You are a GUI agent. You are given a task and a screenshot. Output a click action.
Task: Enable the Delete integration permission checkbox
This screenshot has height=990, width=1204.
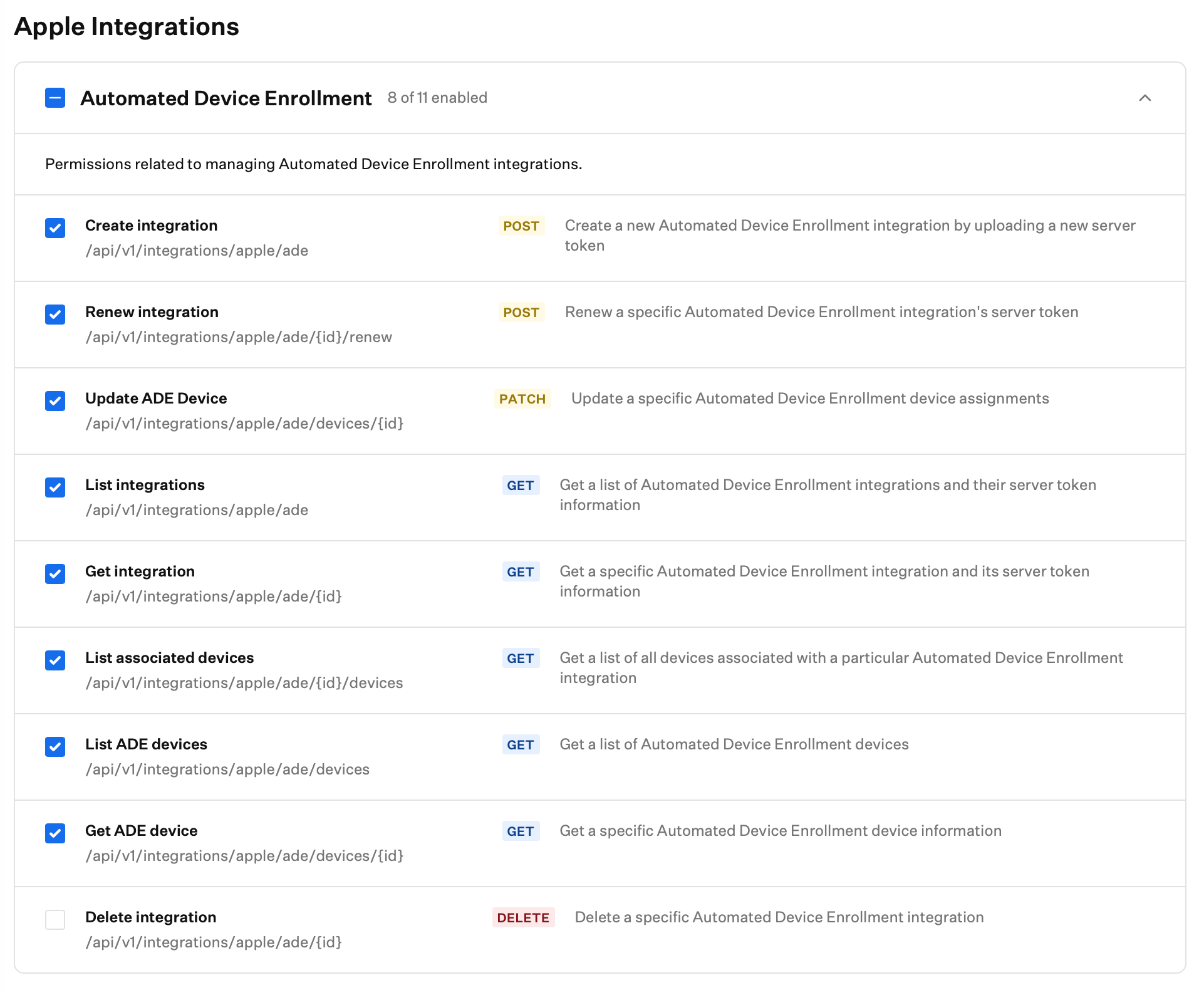click(55, 920)
